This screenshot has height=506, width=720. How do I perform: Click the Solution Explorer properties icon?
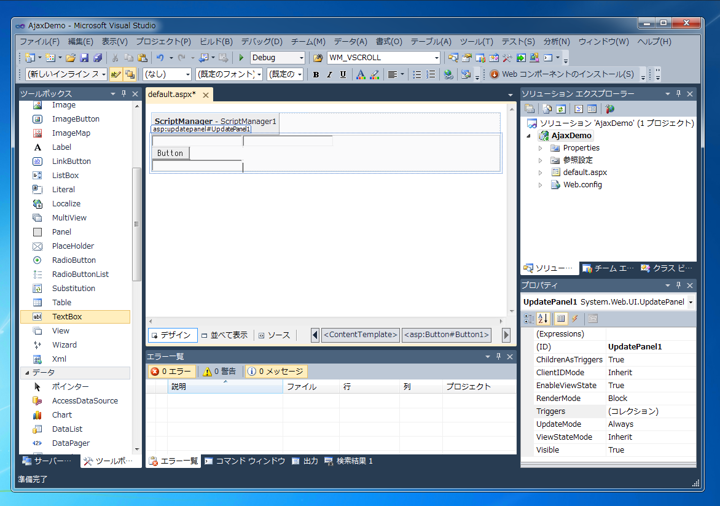pyautogui.click(x=529, y=109)
